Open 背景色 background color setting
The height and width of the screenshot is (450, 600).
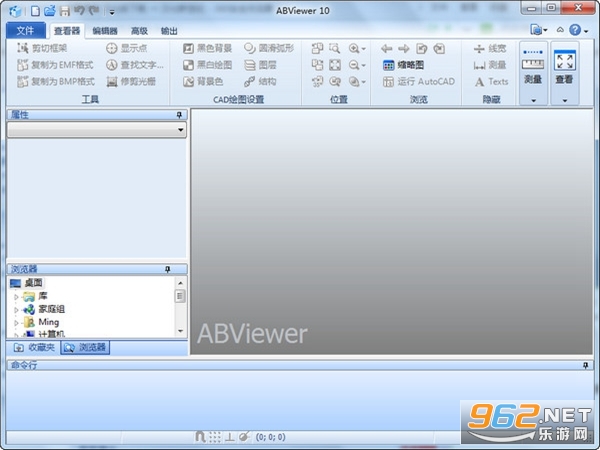coord(203,82)
